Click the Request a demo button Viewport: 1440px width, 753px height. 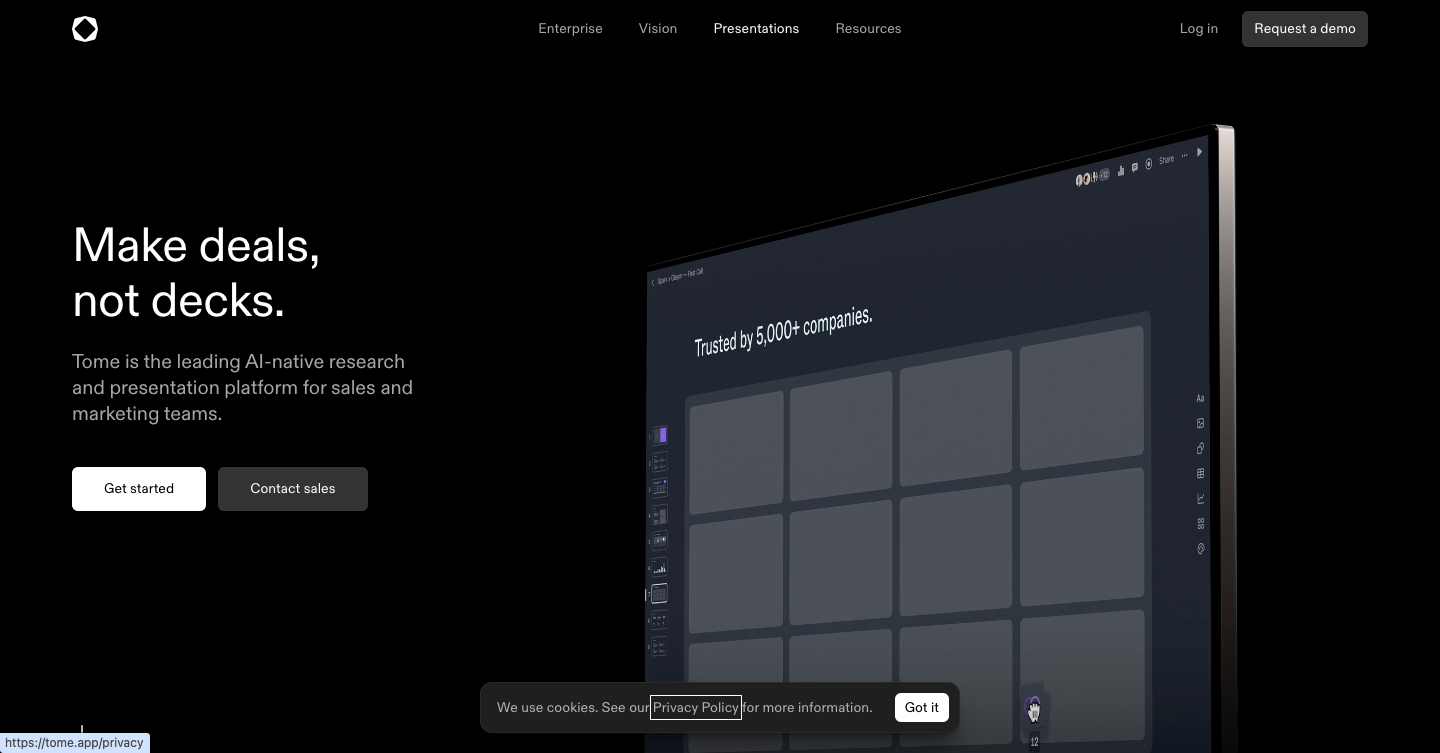click(x=1304, y=28)
